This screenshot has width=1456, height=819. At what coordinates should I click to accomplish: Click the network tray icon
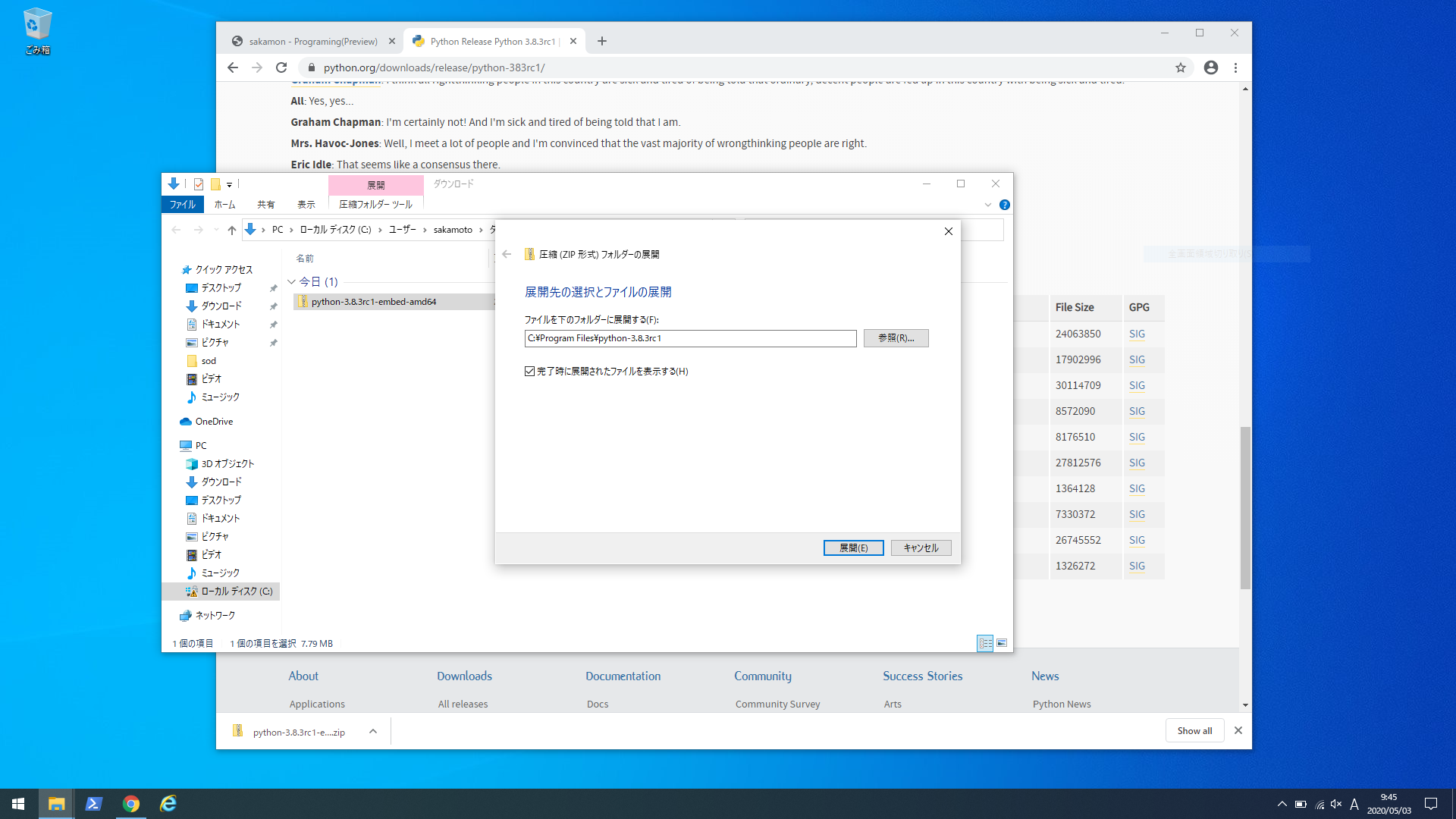click(1319, 804)
